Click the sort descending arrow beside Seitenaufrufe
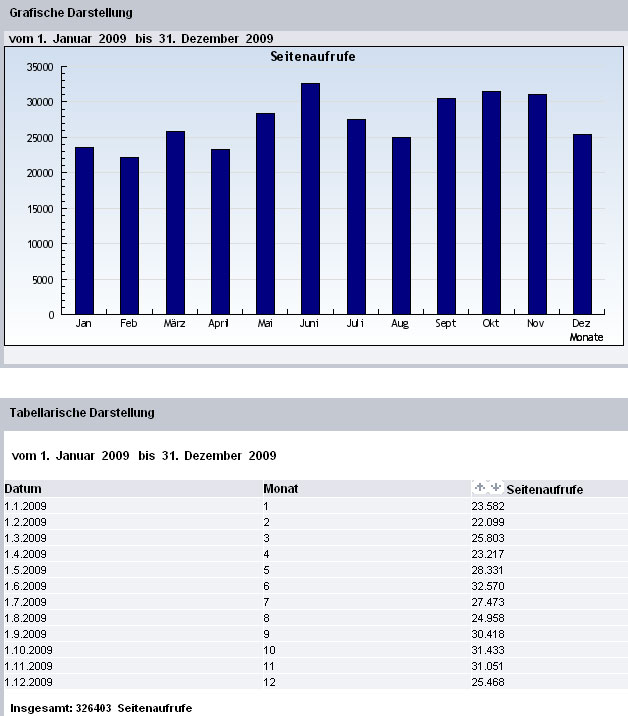 click(x=494, y=487)
